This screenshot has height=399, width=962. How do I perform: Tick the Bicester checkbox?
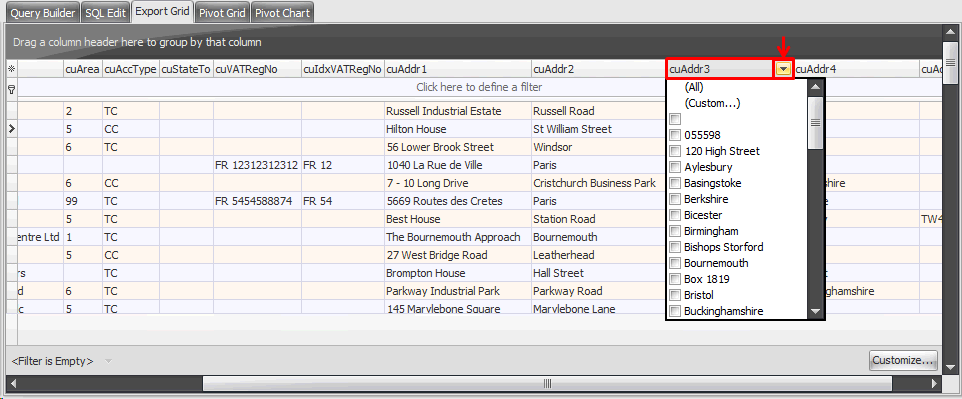[675, 215]
